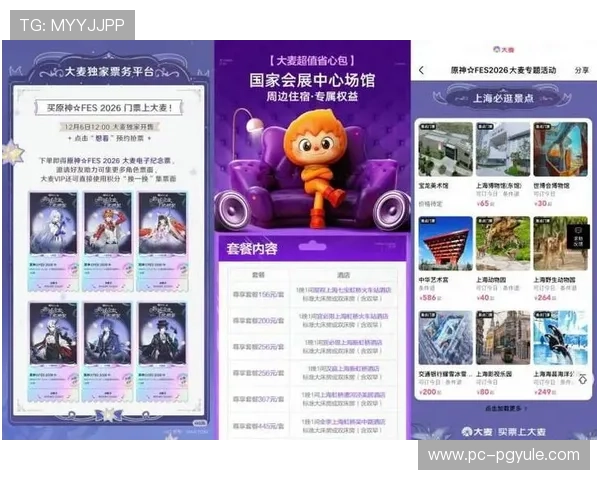Open the 上海博物馆(东馆) attraction photo

point(503,149)
